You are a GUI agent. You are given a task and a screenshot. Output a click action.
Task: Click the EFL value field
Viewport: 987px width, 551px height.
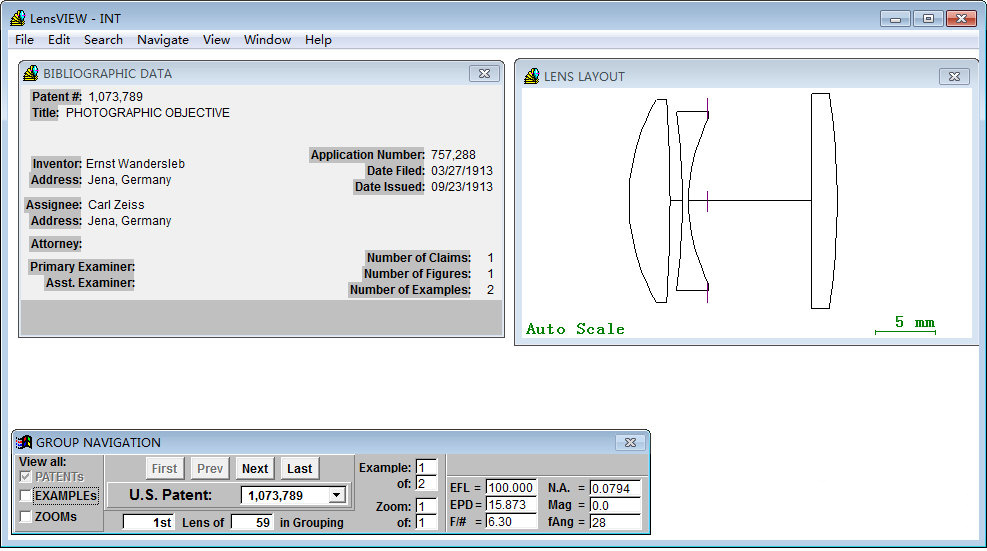pos(511,488)
